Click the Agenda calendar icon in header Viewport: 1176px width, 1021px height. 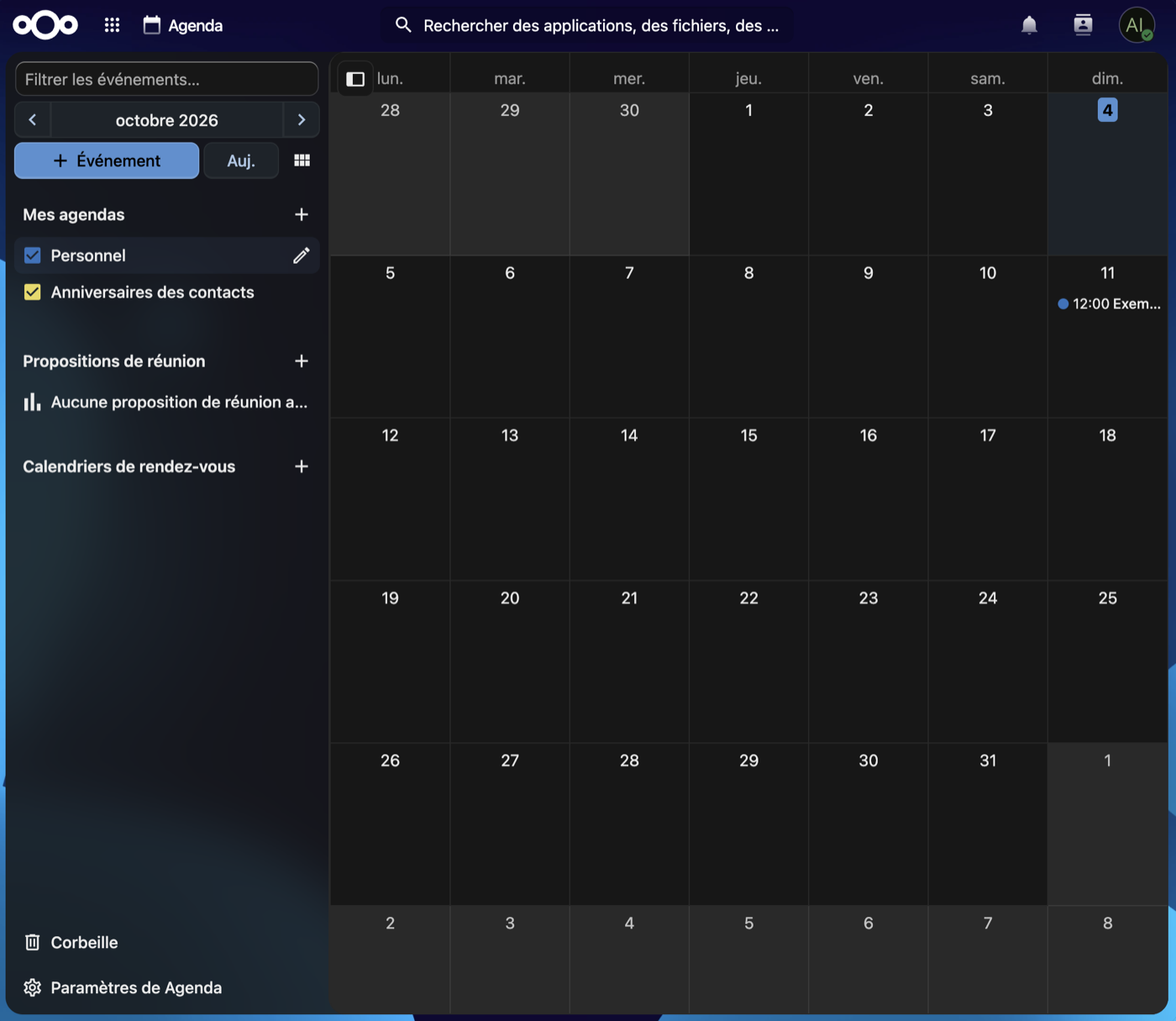point(152,25)
